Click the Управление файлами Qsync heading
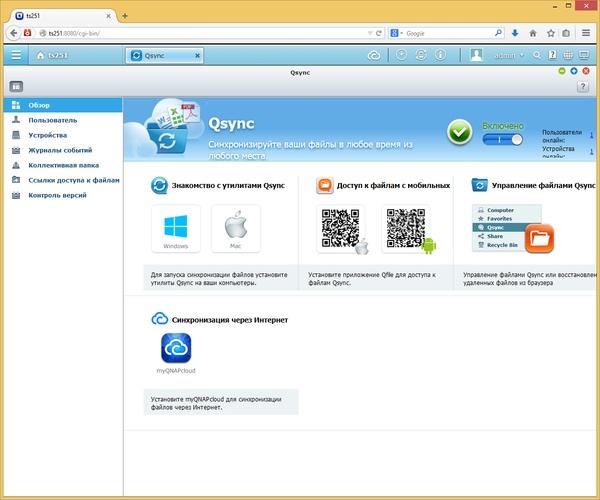The height and width of the screenshot is (500, 600). (543, 186)
